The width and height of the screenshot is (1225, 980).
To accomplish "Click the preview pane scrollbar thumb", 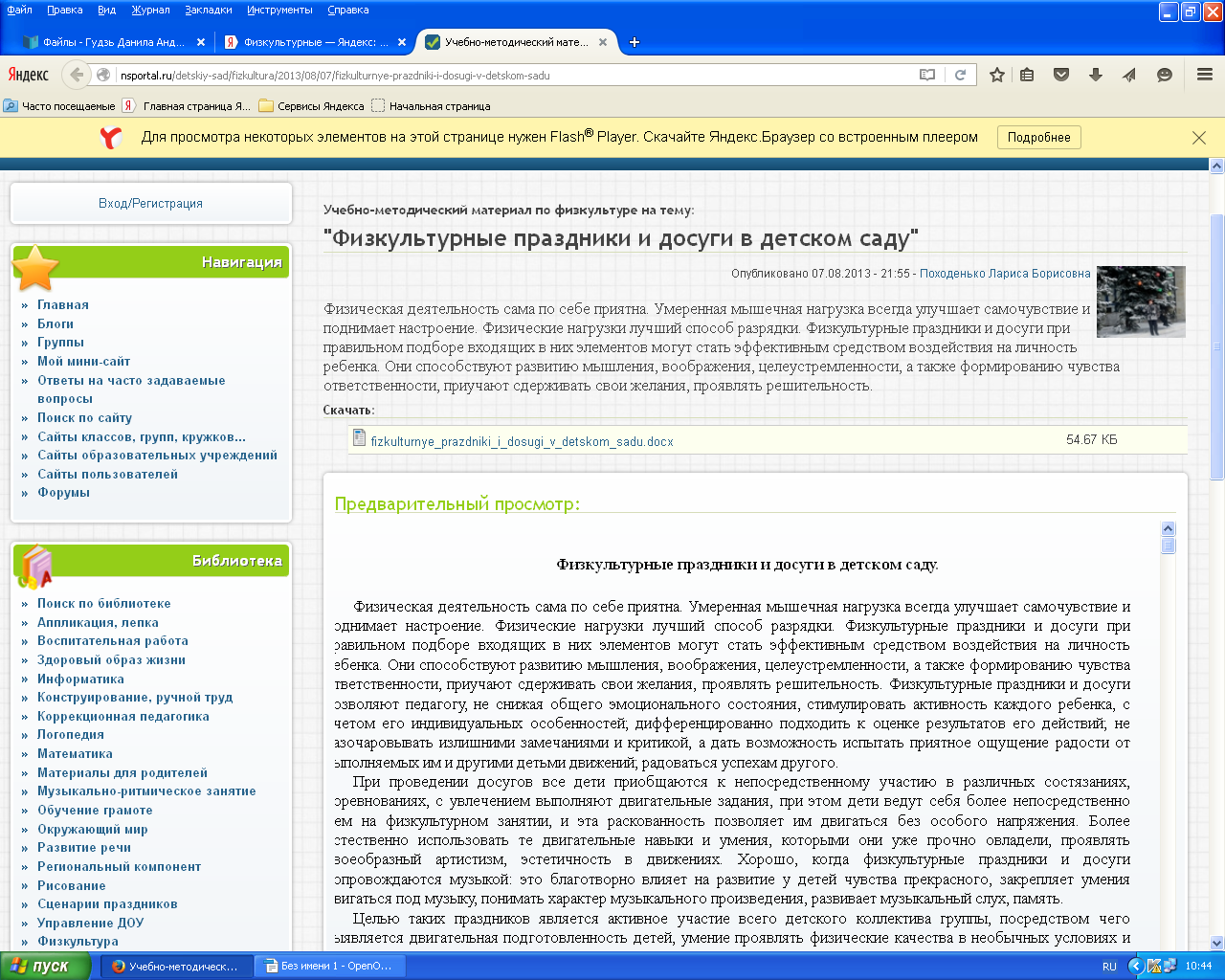I will point(1168,546).
